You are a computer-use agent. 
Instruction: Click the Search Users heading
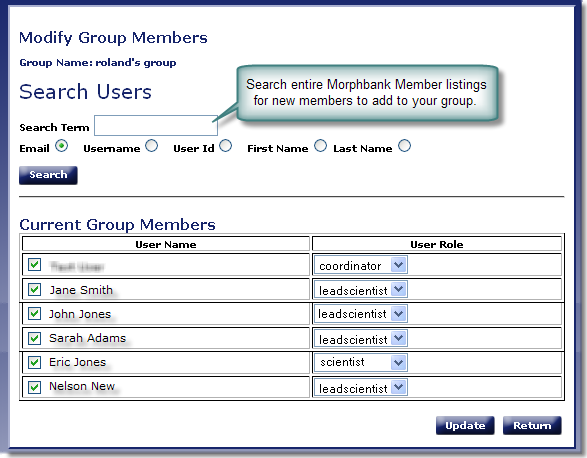[85, 92]
